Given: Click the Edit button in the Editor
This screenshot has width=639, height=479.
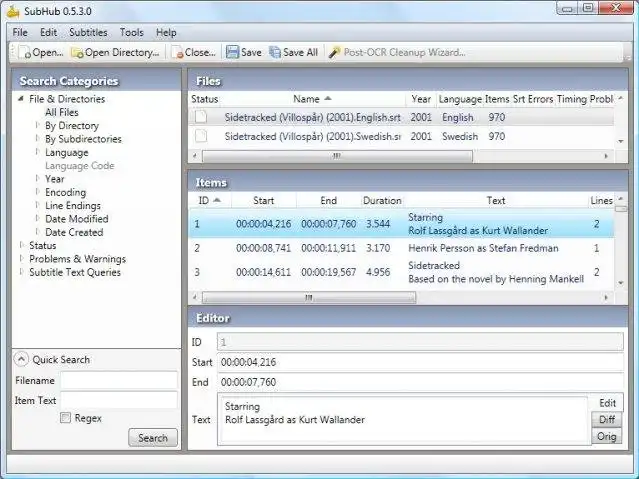Looking at the screenshot, I should pos(607,403).
